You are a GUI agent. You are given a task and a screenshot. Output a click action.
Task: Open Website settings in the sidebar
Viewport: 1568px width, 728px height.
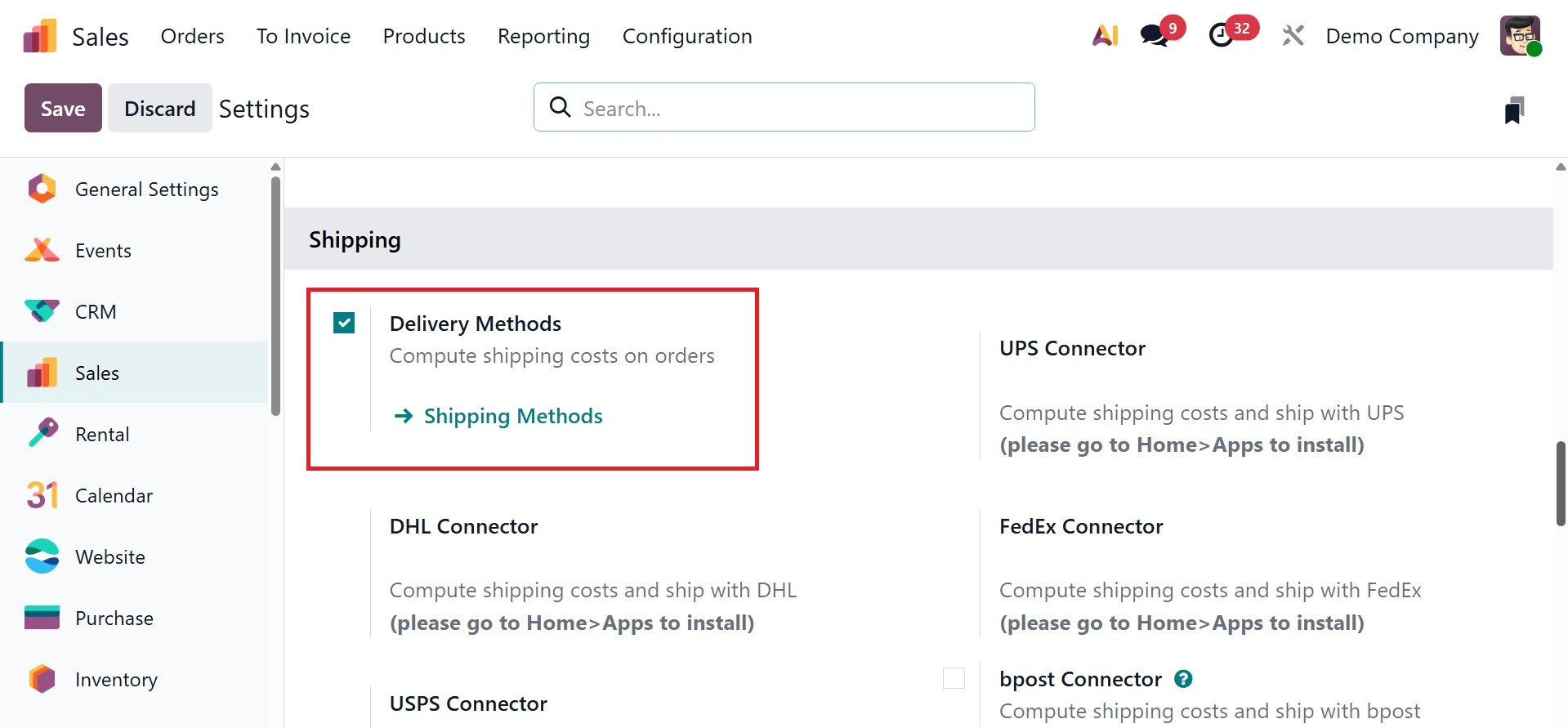110,556
